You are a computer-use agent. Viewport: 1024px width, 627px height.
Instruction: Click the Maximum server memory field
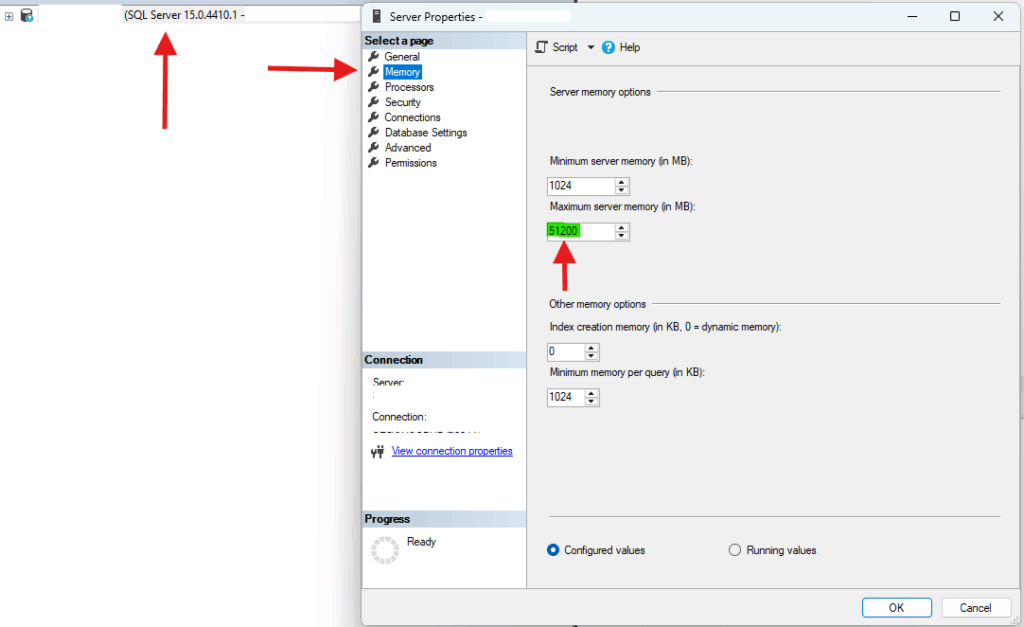pyautogui.click(x=581, y=231)
